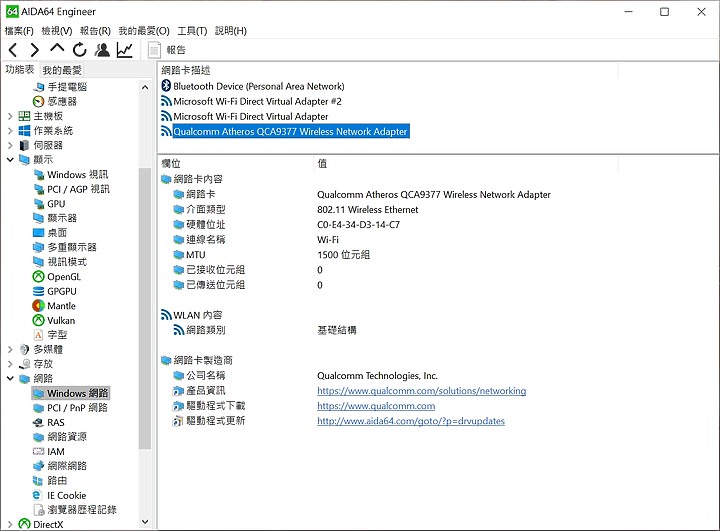Viewport: 720px width, 531px height.
Task: Open the graph chart toolbar icon
Action: point(124,50)
